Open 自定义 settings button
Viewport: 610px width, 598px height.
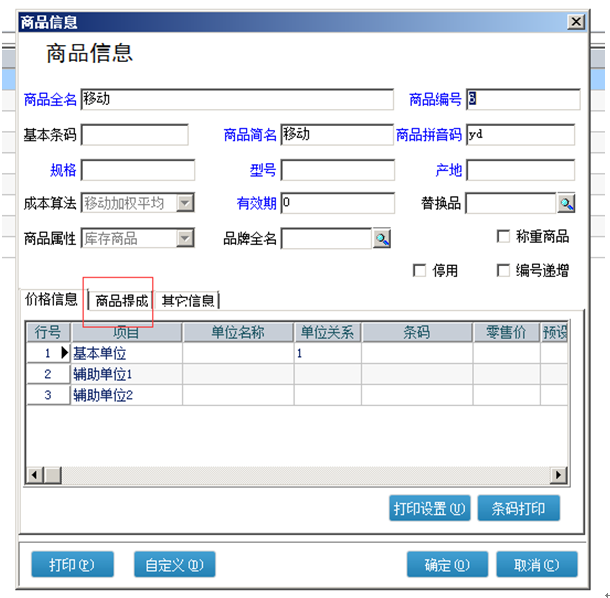[x=174, y=565]
